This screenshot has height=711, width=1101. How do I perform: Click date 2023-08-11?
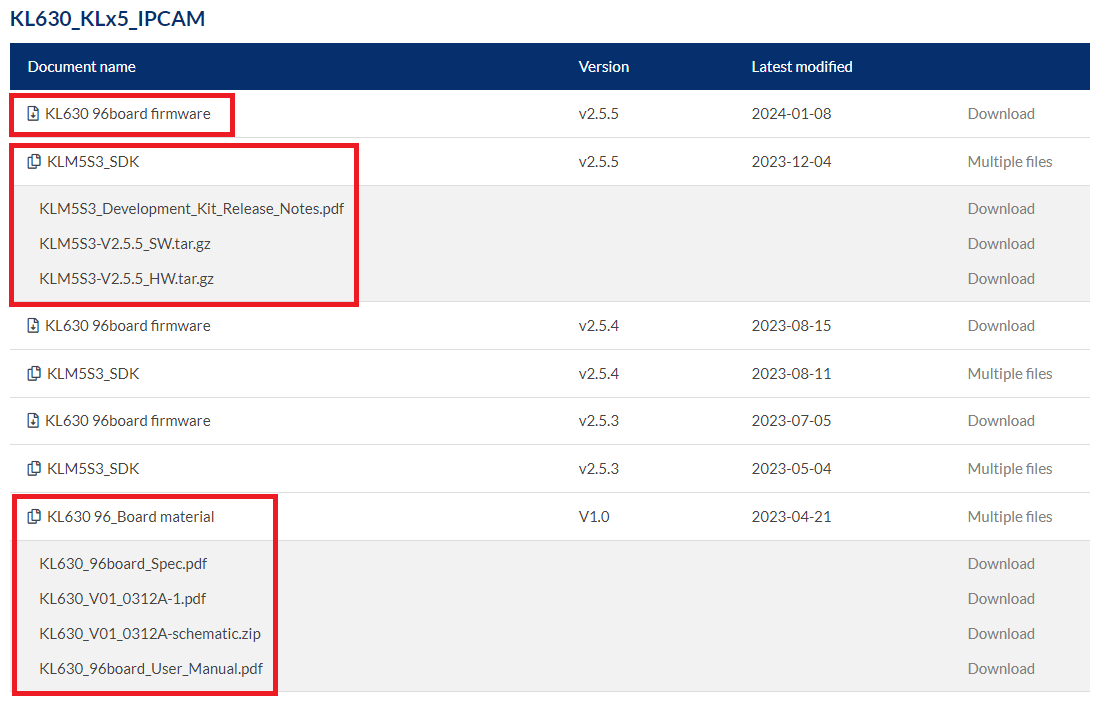791,373
